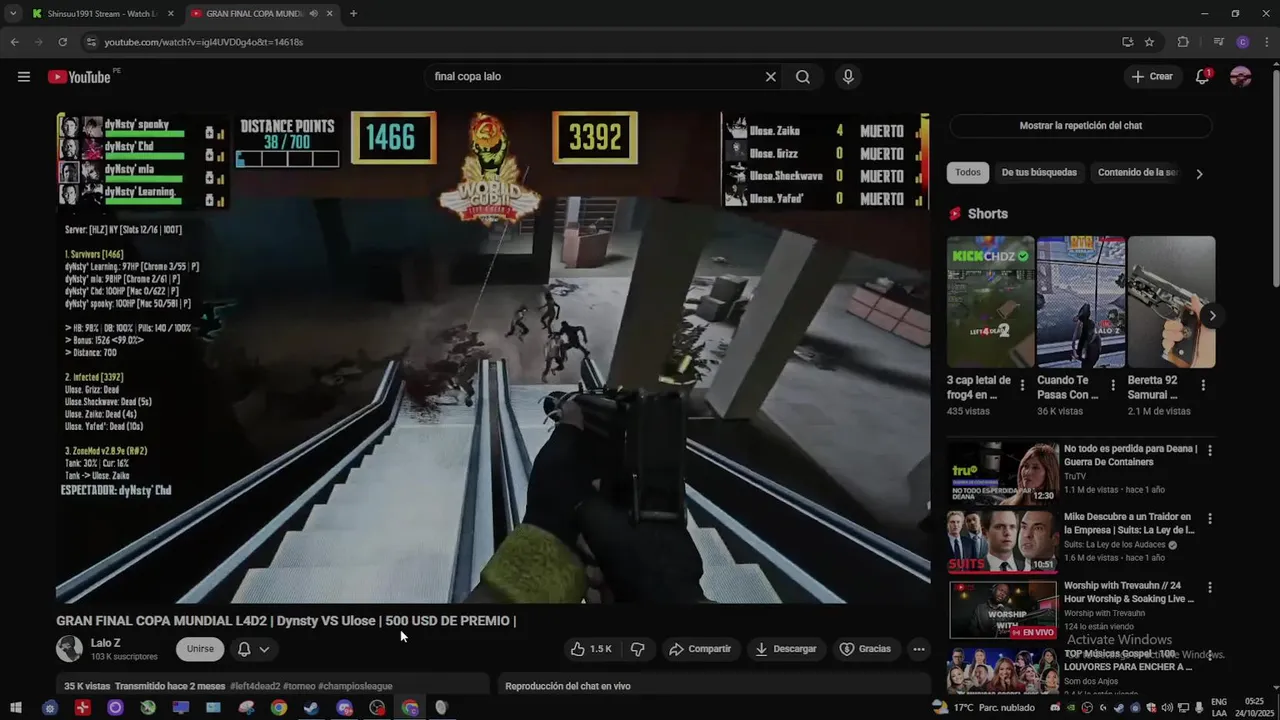Click the video player to pause
1280x720 pixels.
pyautogui.click(x=493, y=357)
